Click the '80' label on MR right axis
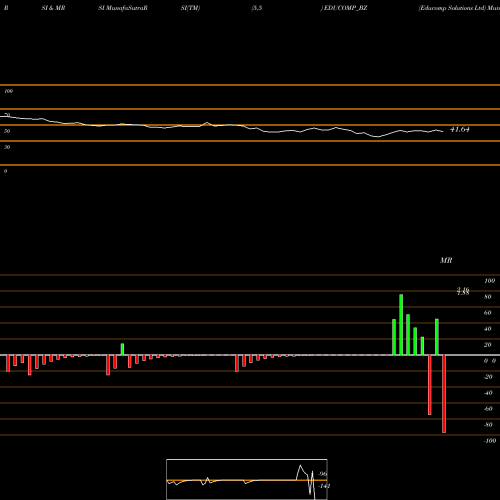500x500 pixels. [x=488, y=297]
